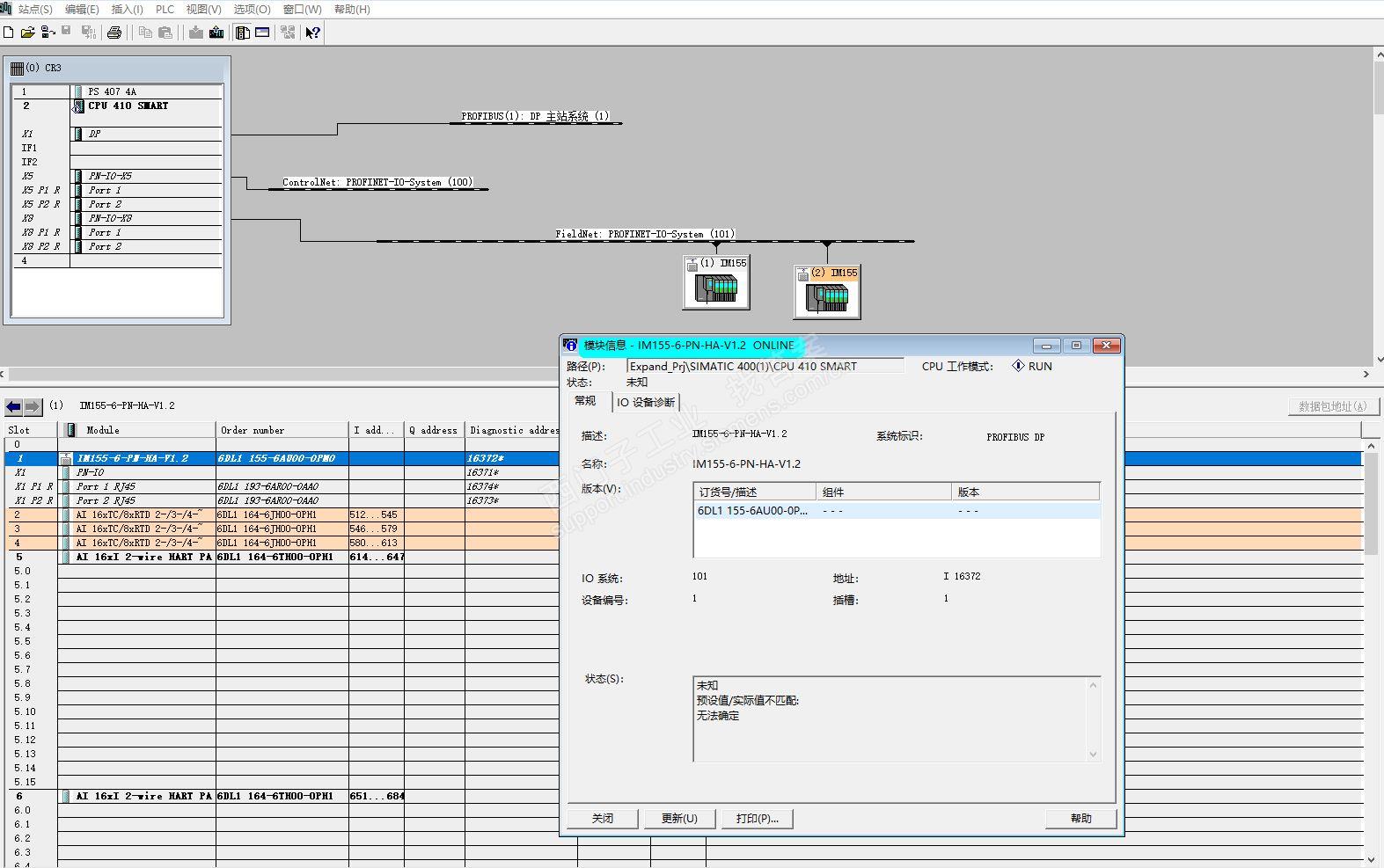Open the PLC menu
1384x868 pixels.
tap(165, 9)
